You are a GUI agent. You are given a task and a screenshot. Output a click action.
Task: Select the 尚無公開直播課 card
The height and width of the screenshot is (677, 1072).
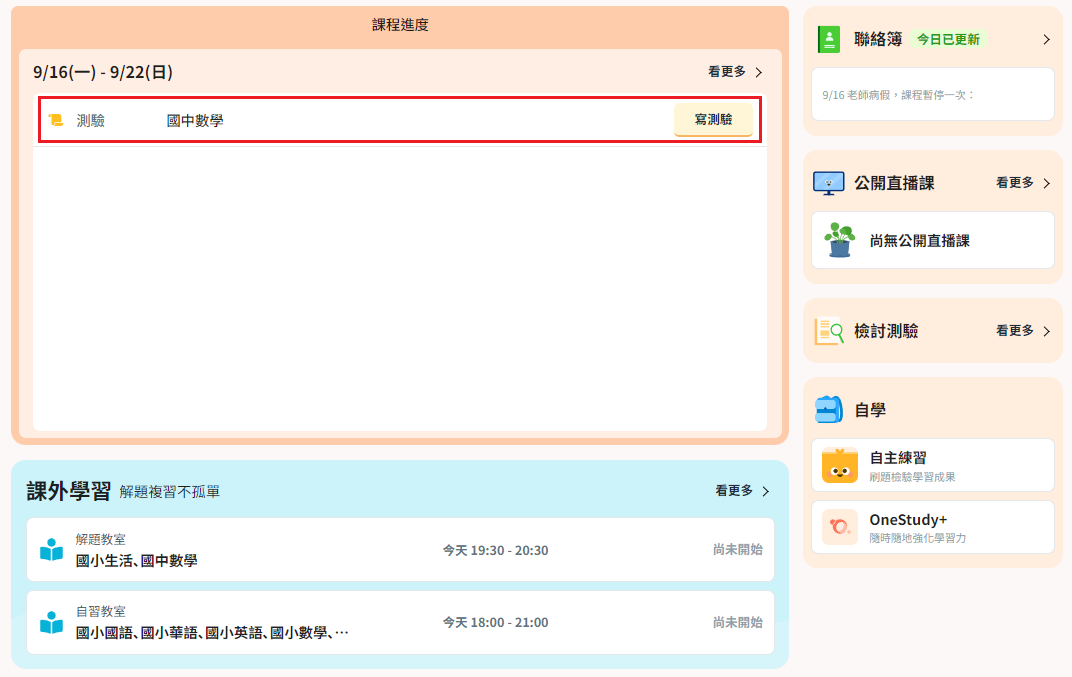coord(933,240)
